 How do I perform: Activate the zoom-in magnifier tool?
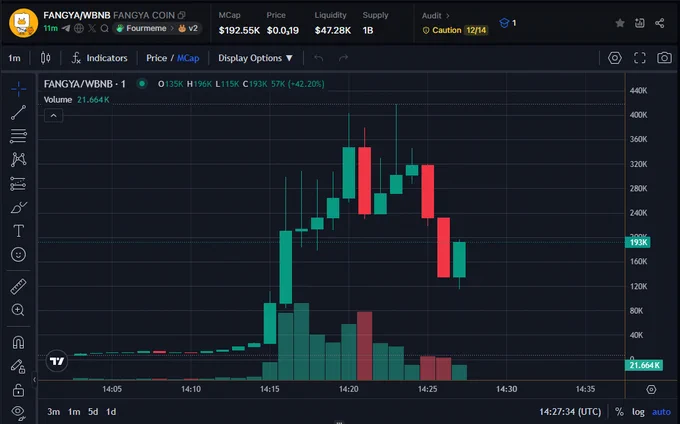coord(18,310)
